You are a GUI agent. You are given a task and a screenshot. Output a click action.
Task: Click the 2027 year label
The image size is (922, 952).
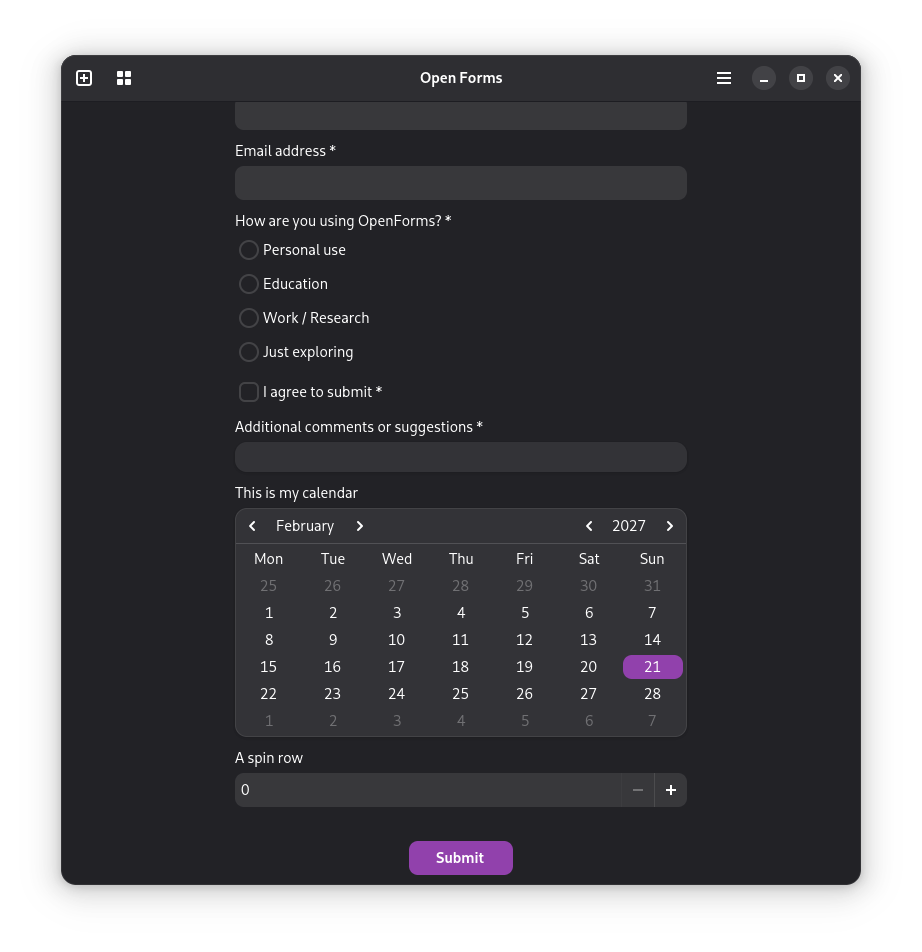point(629,525)
